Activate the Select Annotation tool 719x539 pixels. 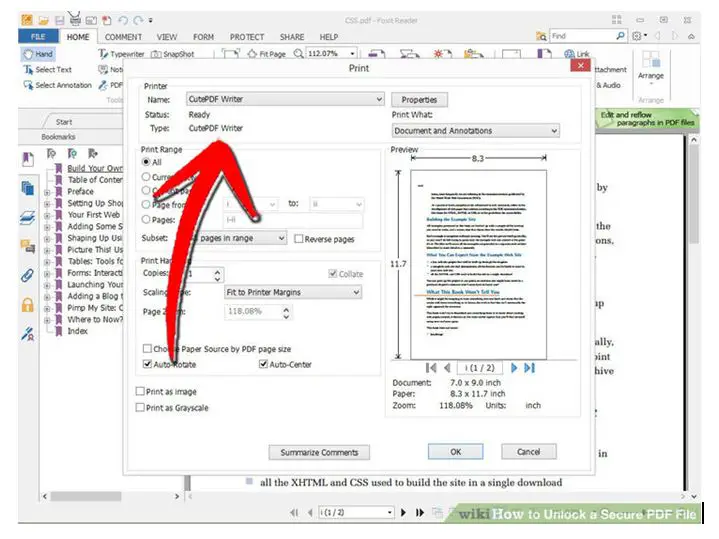click(x=57, y=85)
